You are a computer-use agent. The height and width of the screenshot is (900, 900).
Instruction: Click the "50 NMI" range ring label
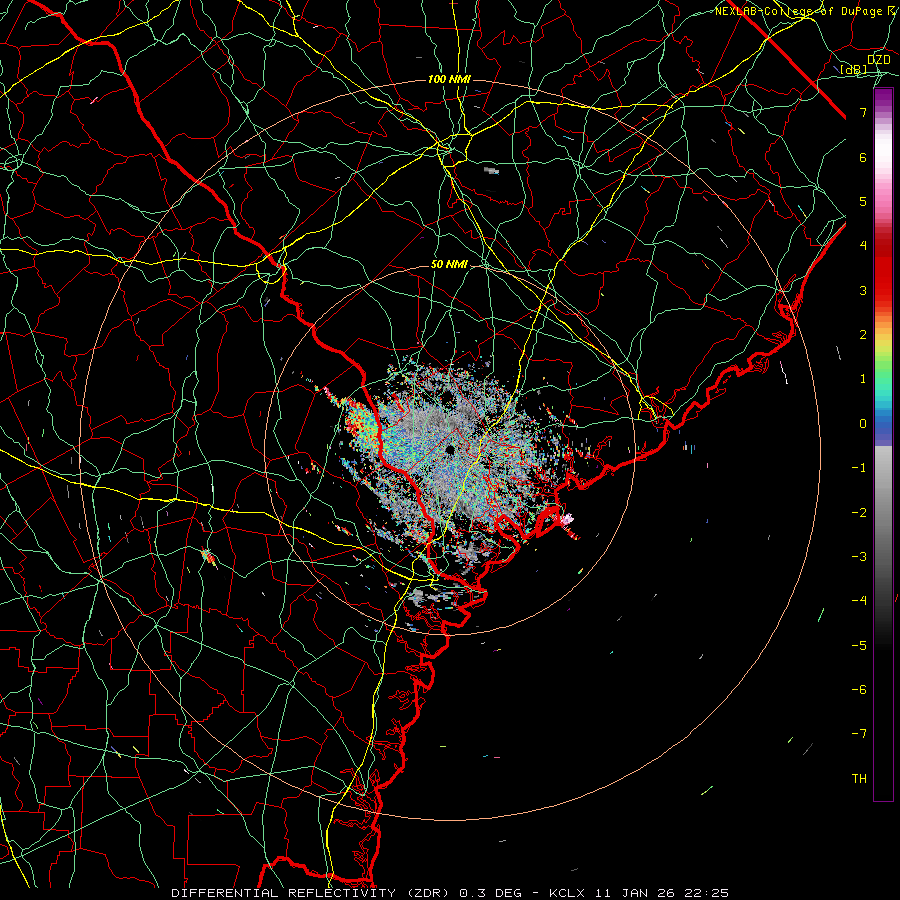pos(449,265)
